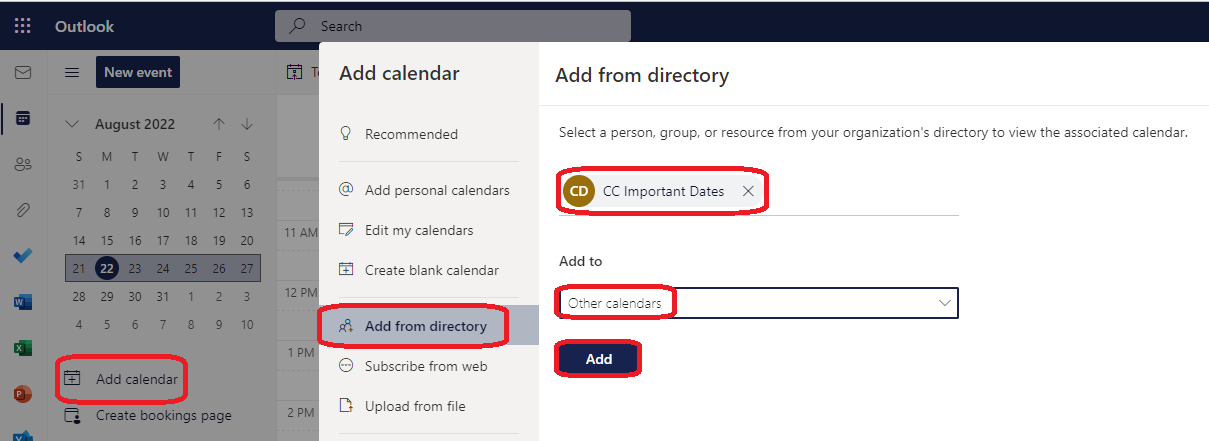Toggle the hamburger navigation pane button
The height and width of the screenshot is (441, 1209).
click(x=72, y=72)
